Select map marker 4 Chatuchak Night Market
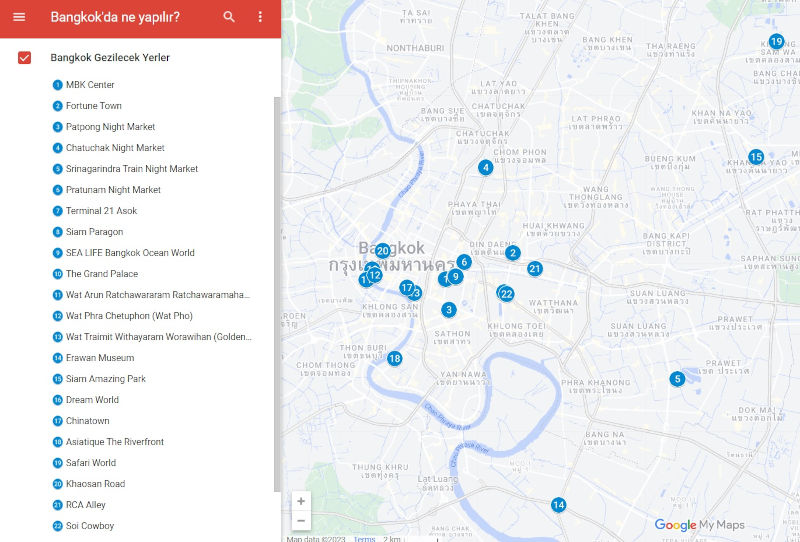Screen dimensions: 800x542 (485, 167)
